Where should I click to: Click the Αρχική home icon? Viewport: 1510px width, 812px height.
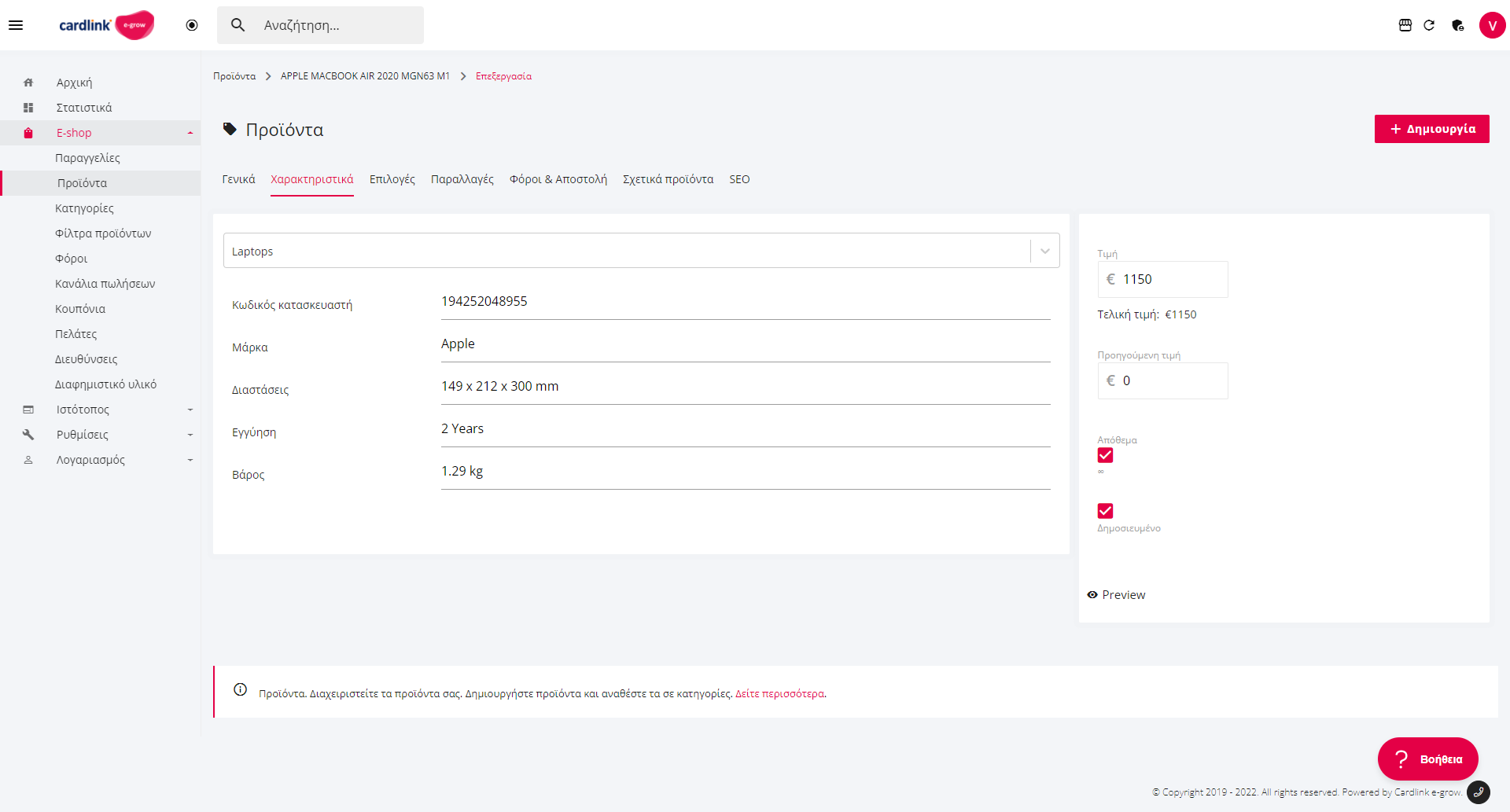(x=28, y=83)
